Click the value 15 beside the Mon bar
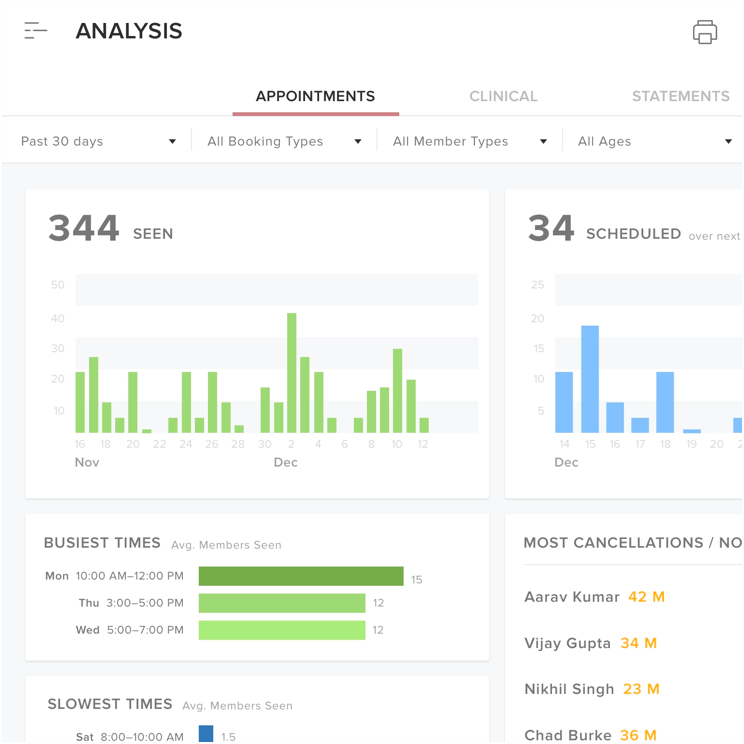 pos(417,580)
